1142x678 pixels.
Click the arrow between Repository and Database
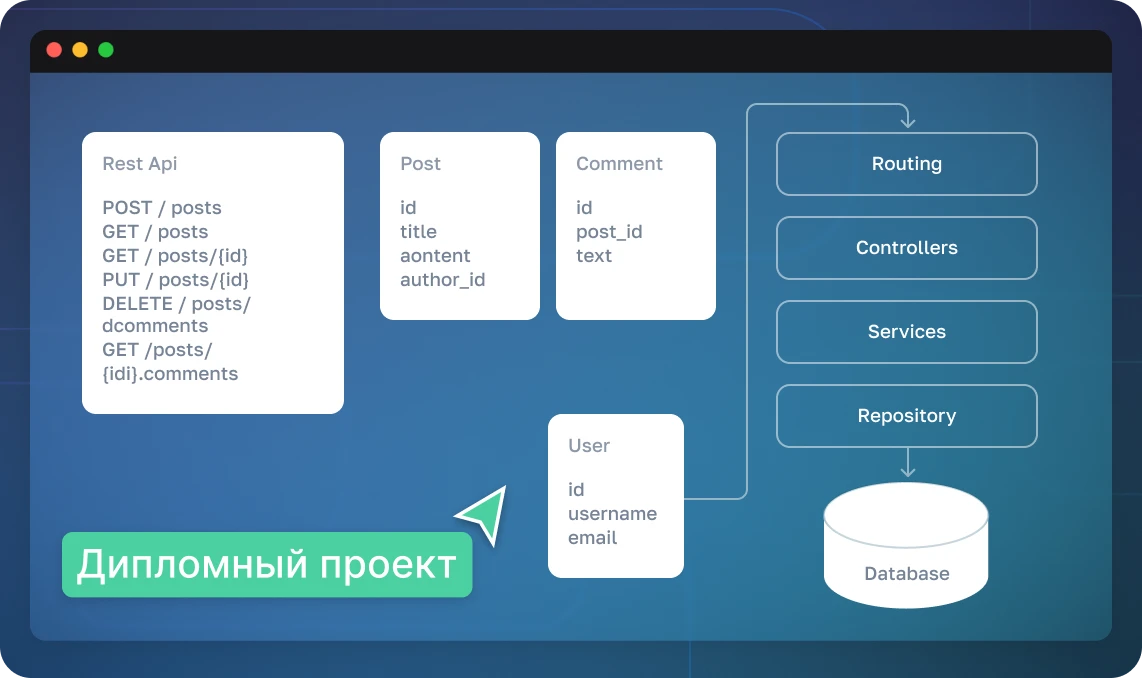pyautogui.click(x=907, y=463)
